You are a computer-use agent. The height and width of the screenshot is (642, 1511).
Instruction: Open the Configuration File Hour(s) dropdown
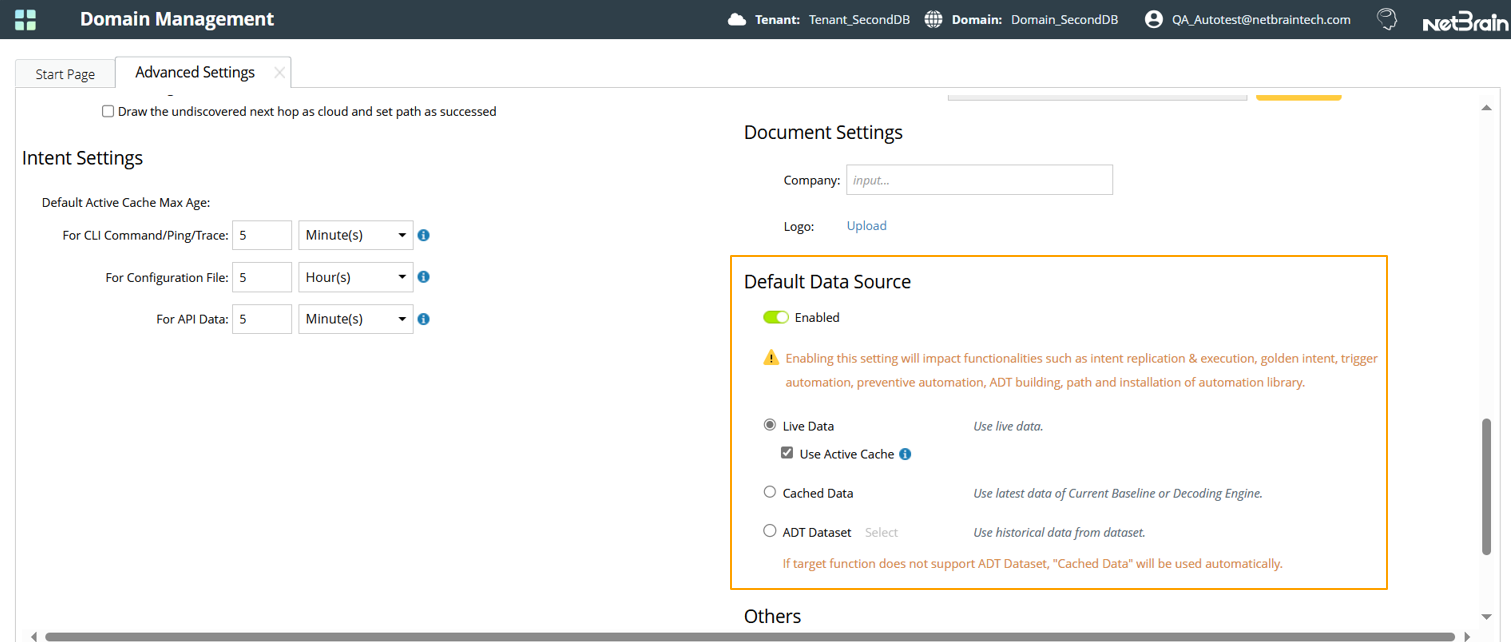[356, 277]
